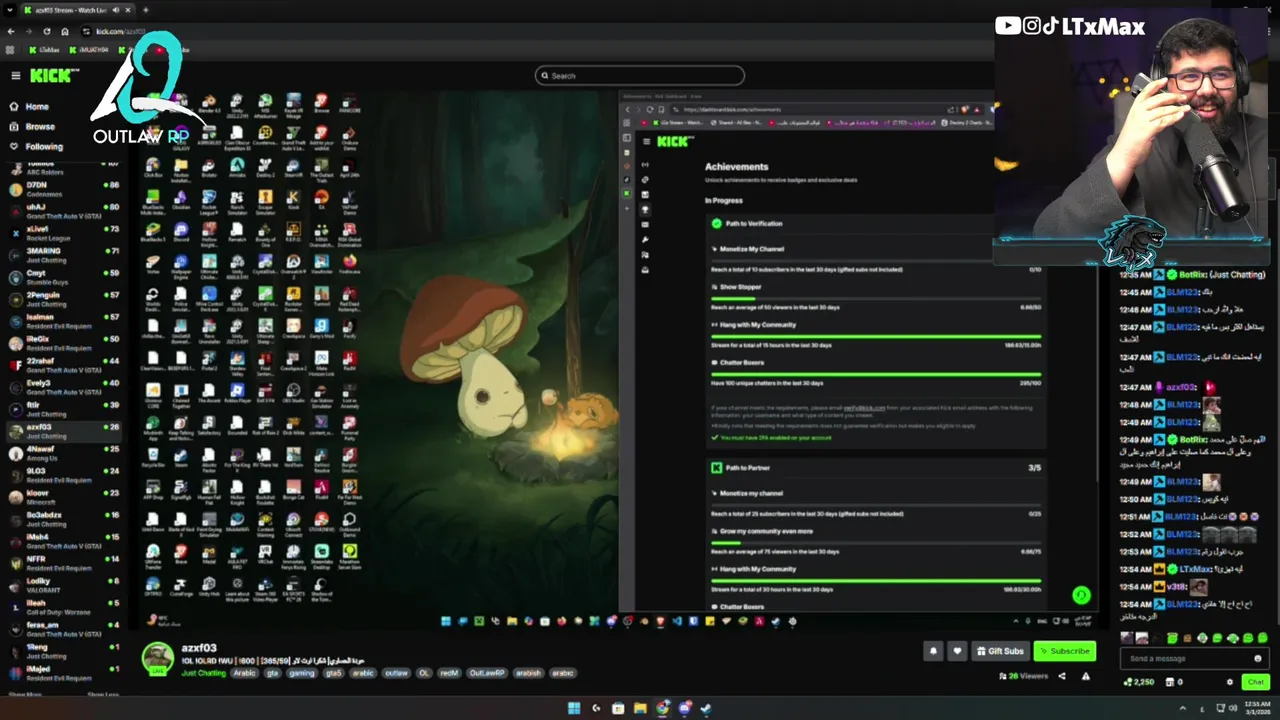Screen dimensions: 1280x720
Task: Click the azxf03 streamer avatar
Action: 157,658
